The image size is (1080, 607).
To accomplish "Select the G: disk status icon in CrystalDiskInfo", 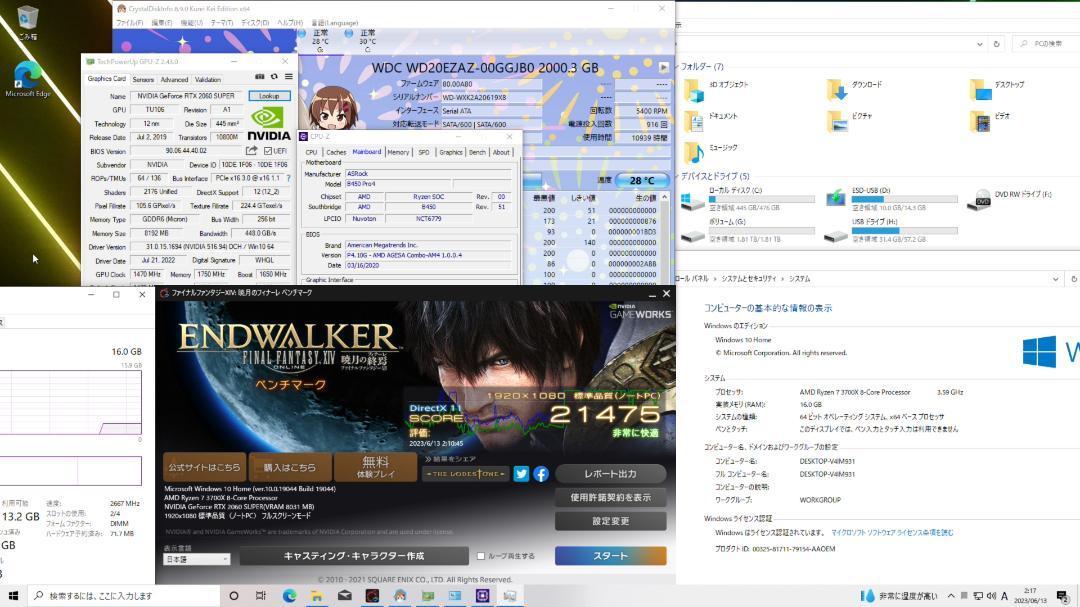I will click(x=302, y=34).
